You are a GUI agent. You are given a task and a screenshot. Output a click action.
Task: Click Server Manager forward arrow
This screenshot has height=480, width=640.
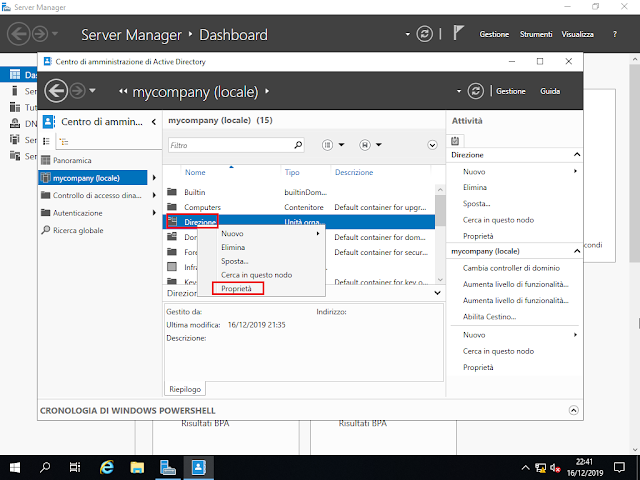(40, 34)
